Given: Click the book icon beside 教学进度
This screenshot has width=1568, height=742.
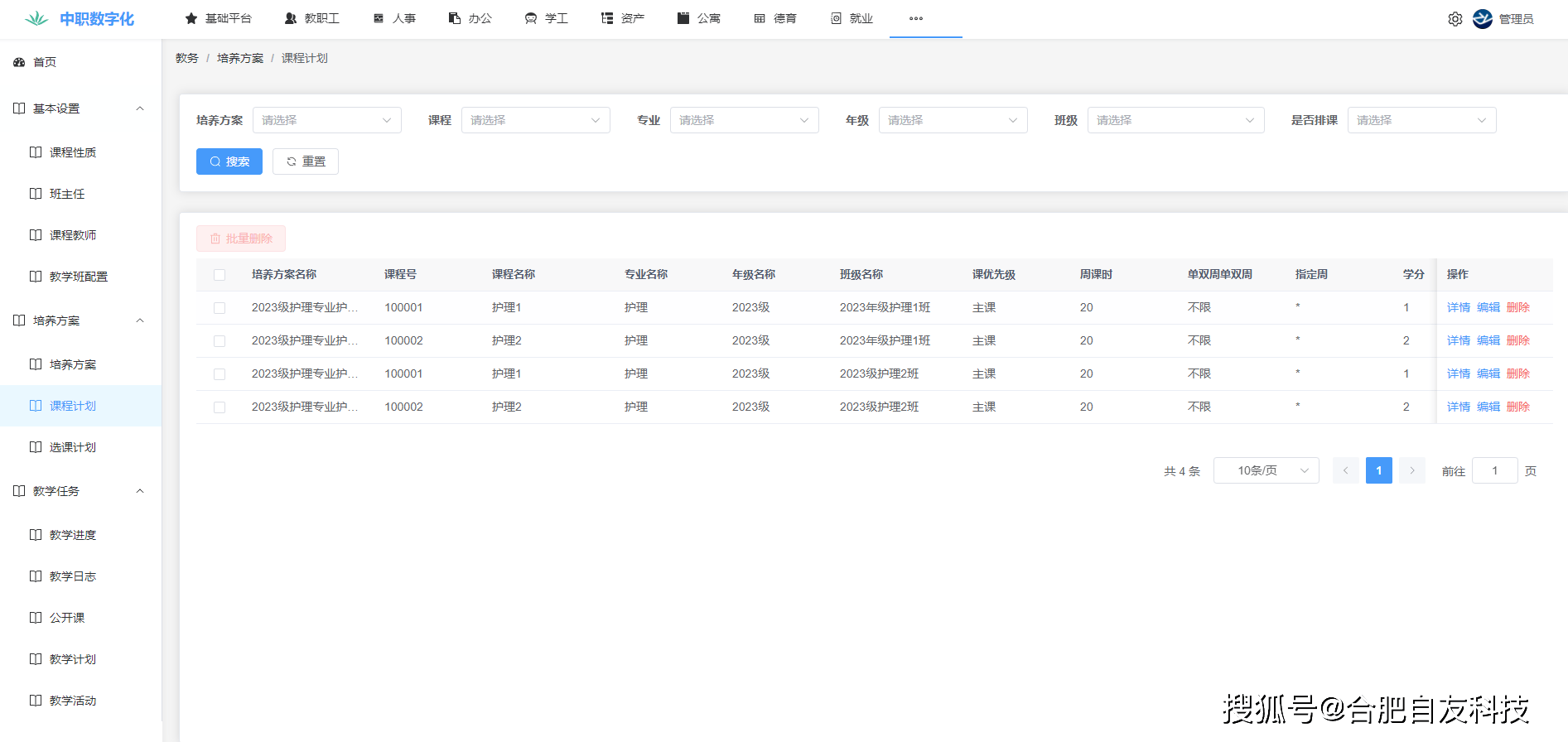Looking at the screenshot, I should (x=36, y=535).
